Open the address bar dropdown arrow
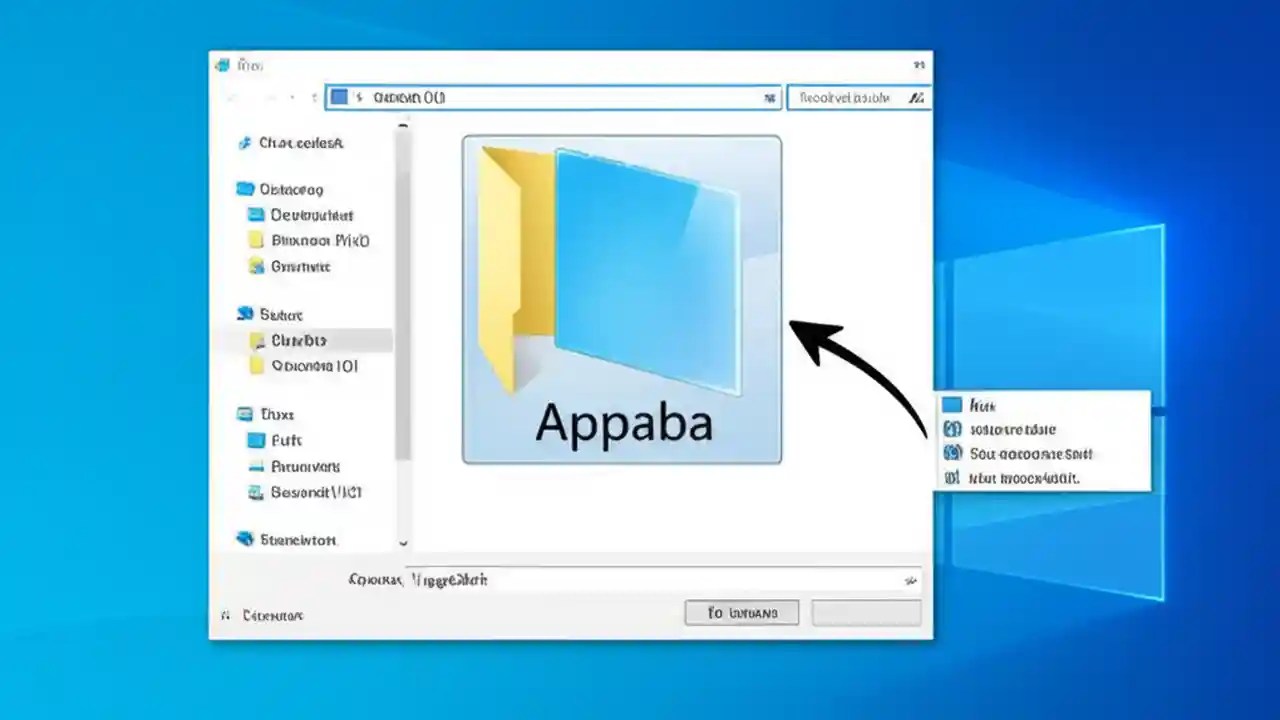Screen dimensions: 1280x720 [x=769, y=97]
